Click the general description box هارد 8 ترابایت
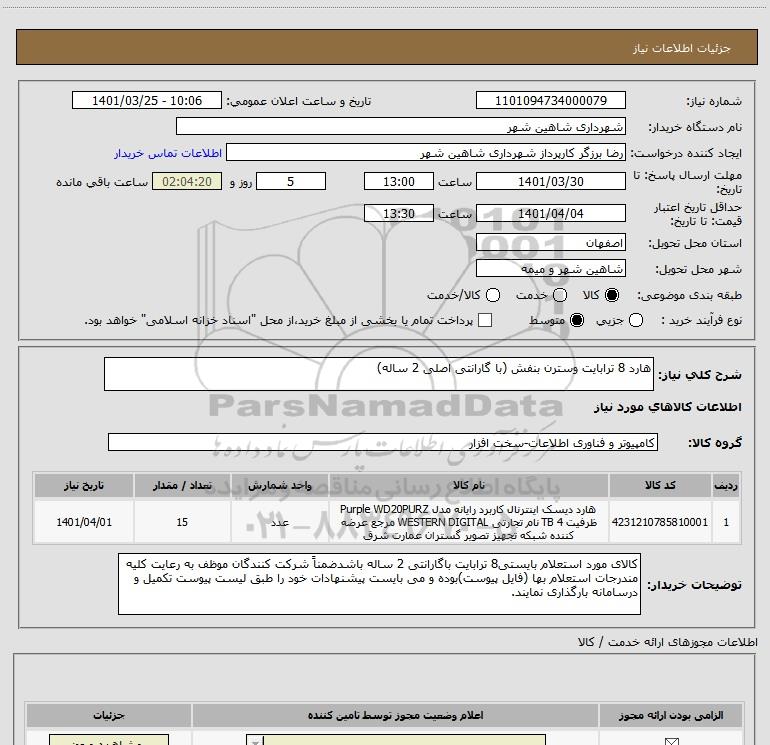 (x=379, y=374)
